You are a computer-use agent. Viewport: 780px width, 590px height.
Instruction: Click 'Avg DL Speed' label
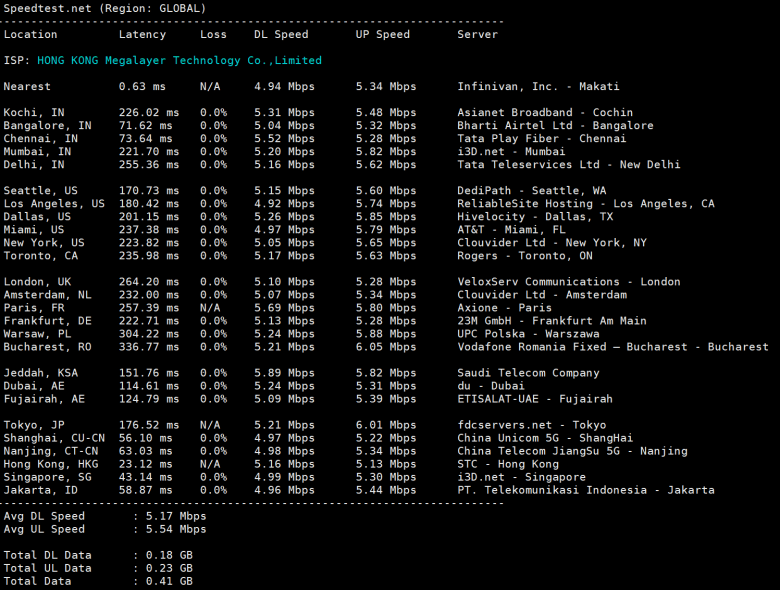click(44, 516)
